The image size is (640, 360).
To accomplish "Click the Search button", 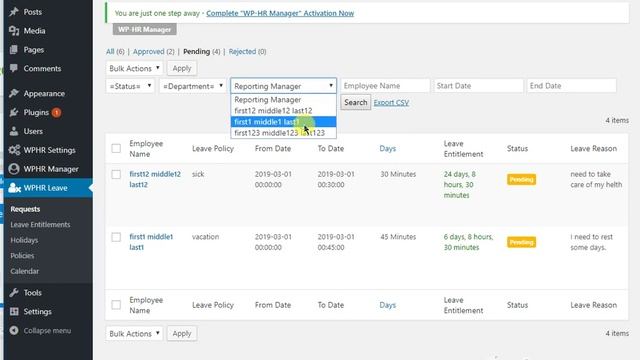I will click(x=356, y=102).
